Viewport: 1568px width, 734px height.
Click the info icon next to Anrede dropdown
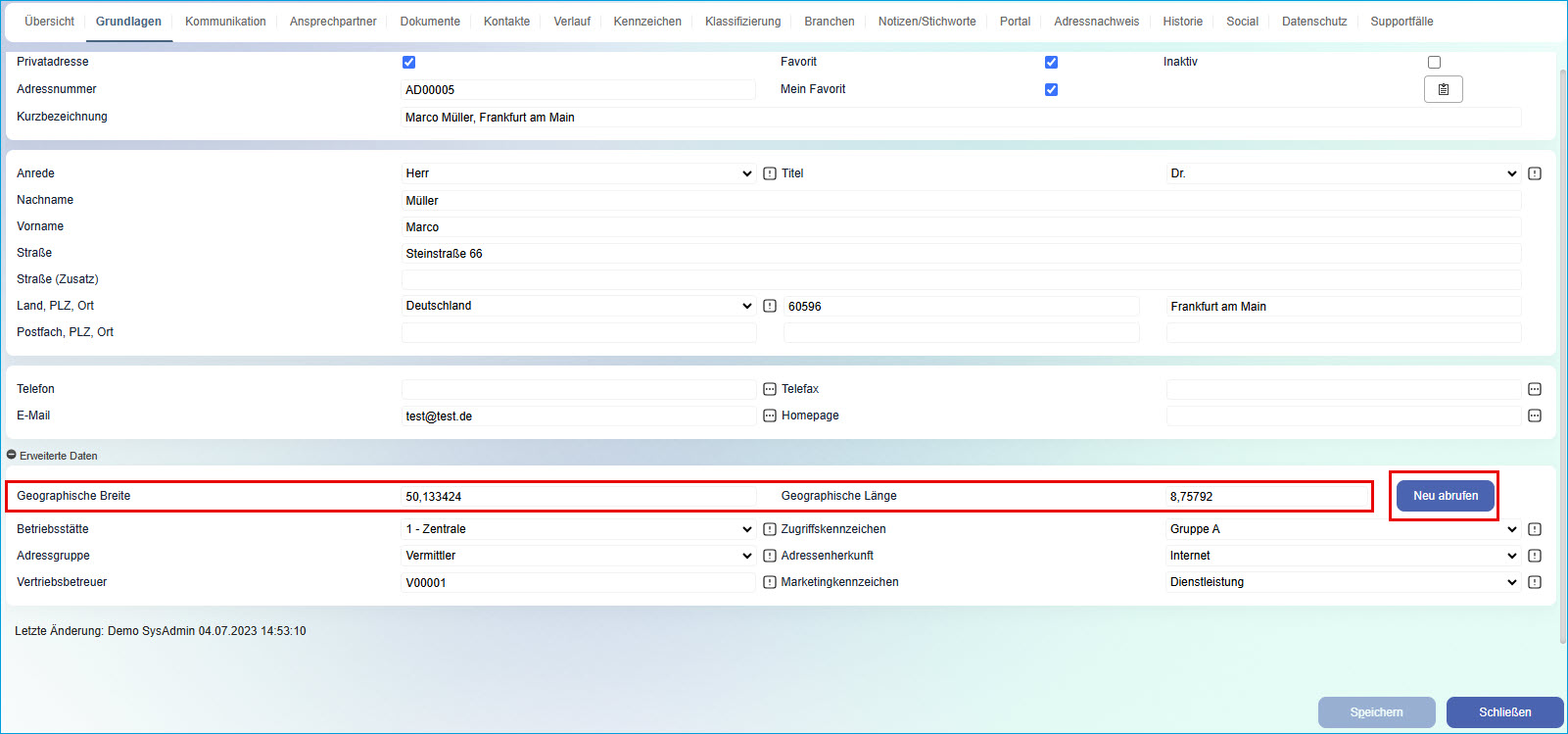click(x=770, y=173)
